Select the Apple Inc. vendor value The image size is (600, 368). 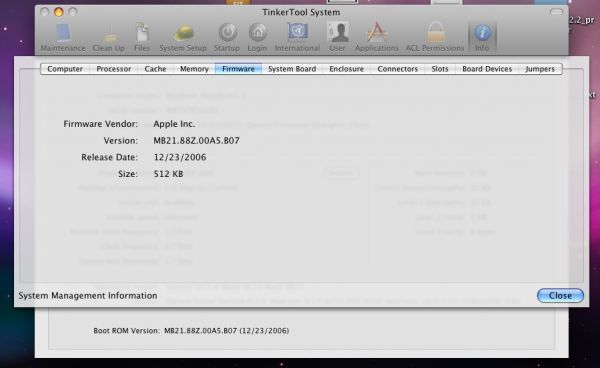tap(174, 124)
